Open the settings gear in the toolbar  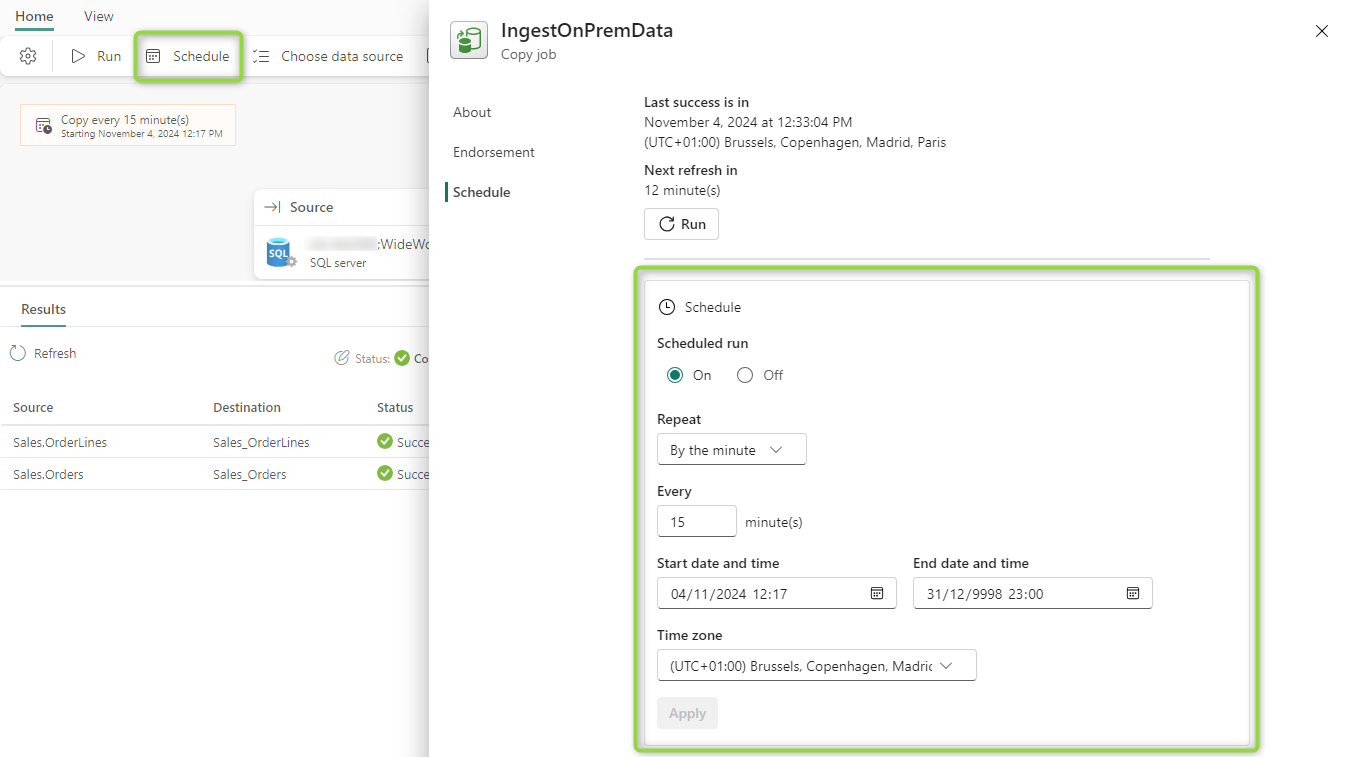28,56
